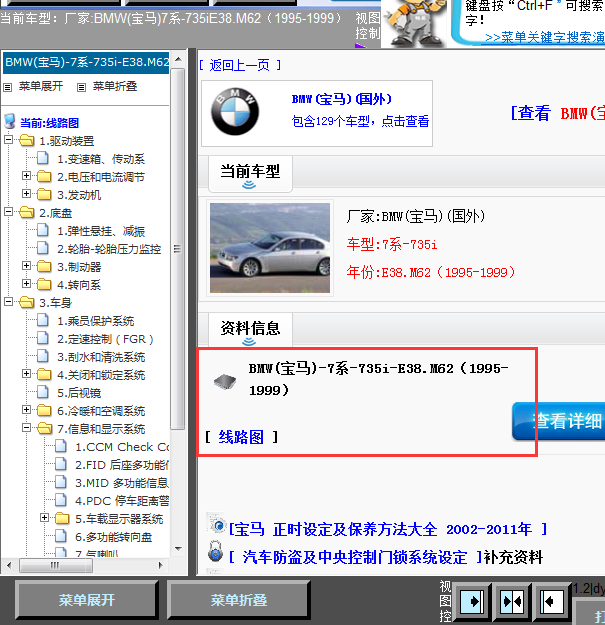Collapse the 7.信息和显示系统 node
The image size is (605, 625).
(26, 428)
